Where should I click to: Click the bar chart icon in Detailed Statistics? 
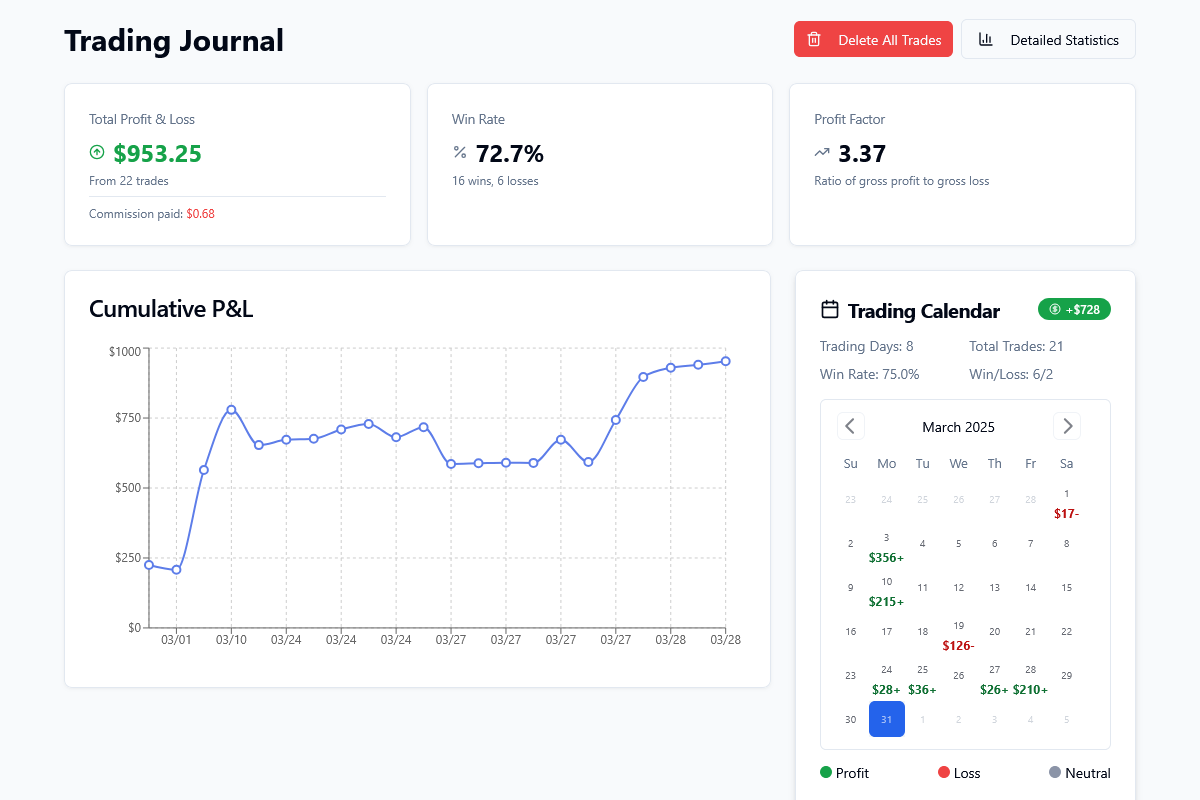[986, 40]
